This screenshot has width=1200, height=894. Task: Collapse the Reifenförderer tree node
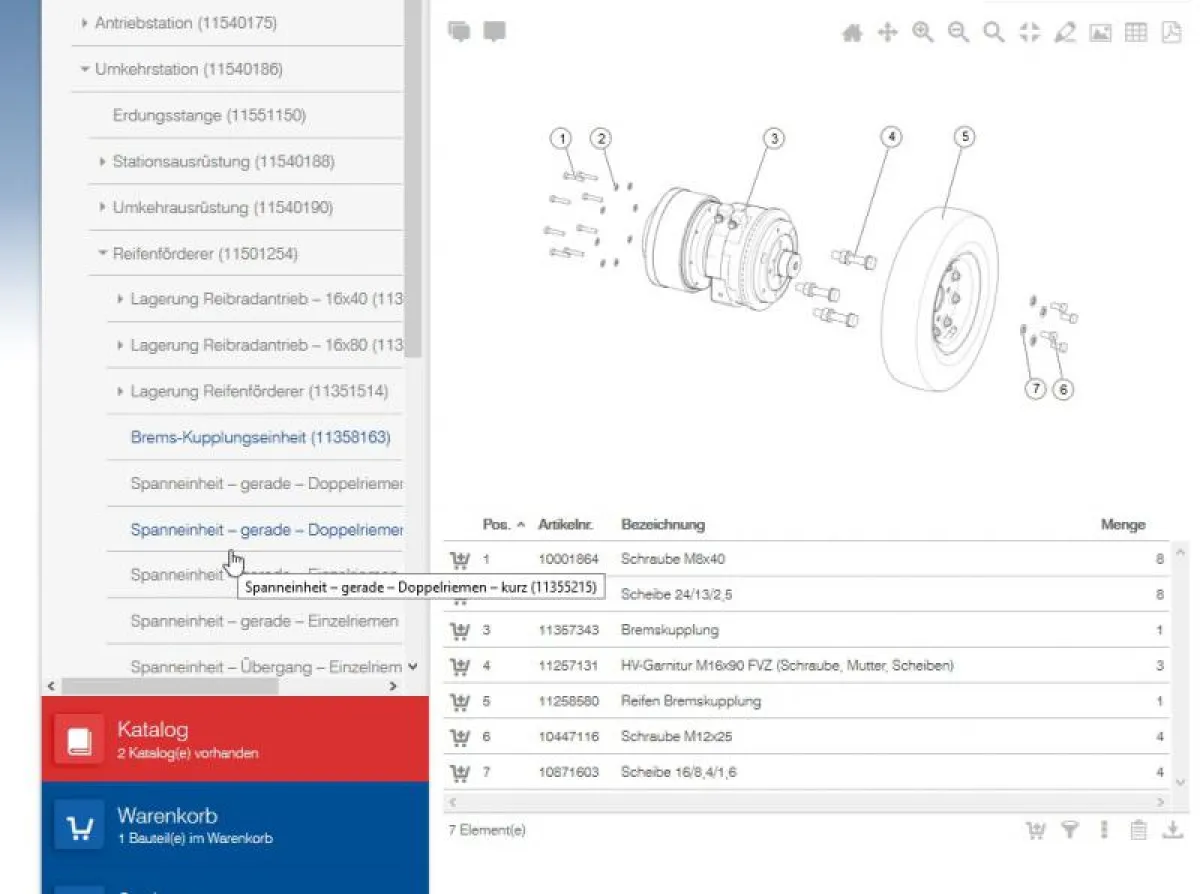[103, 254]
